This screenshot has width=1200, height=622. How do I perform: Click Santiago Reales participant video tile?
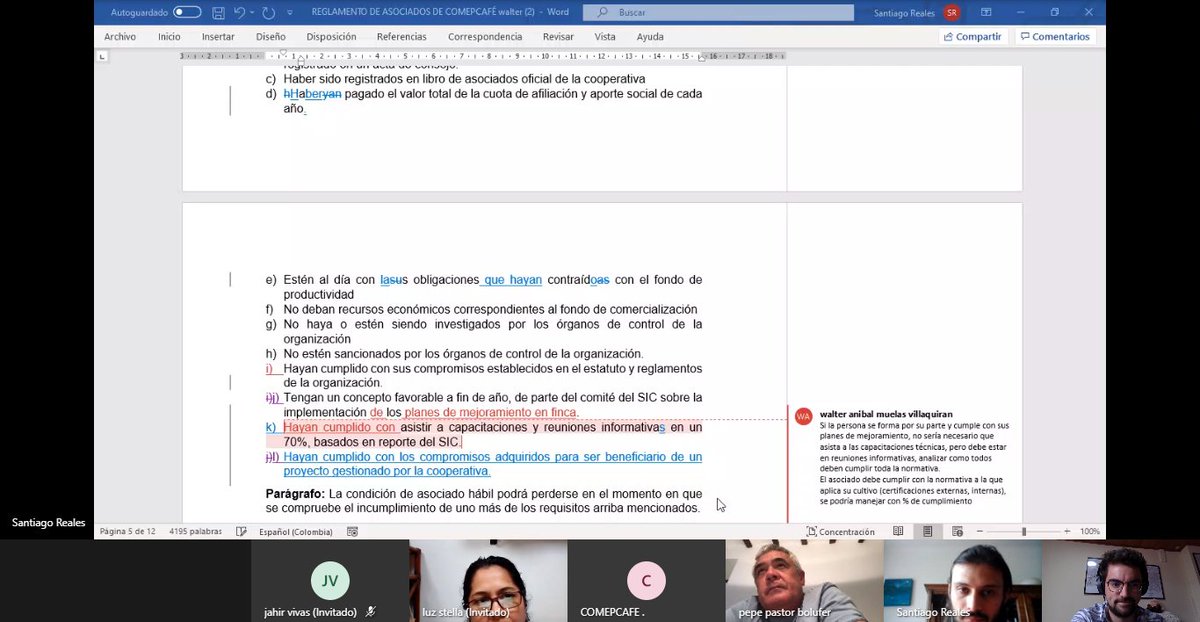[x=962, y=581]
